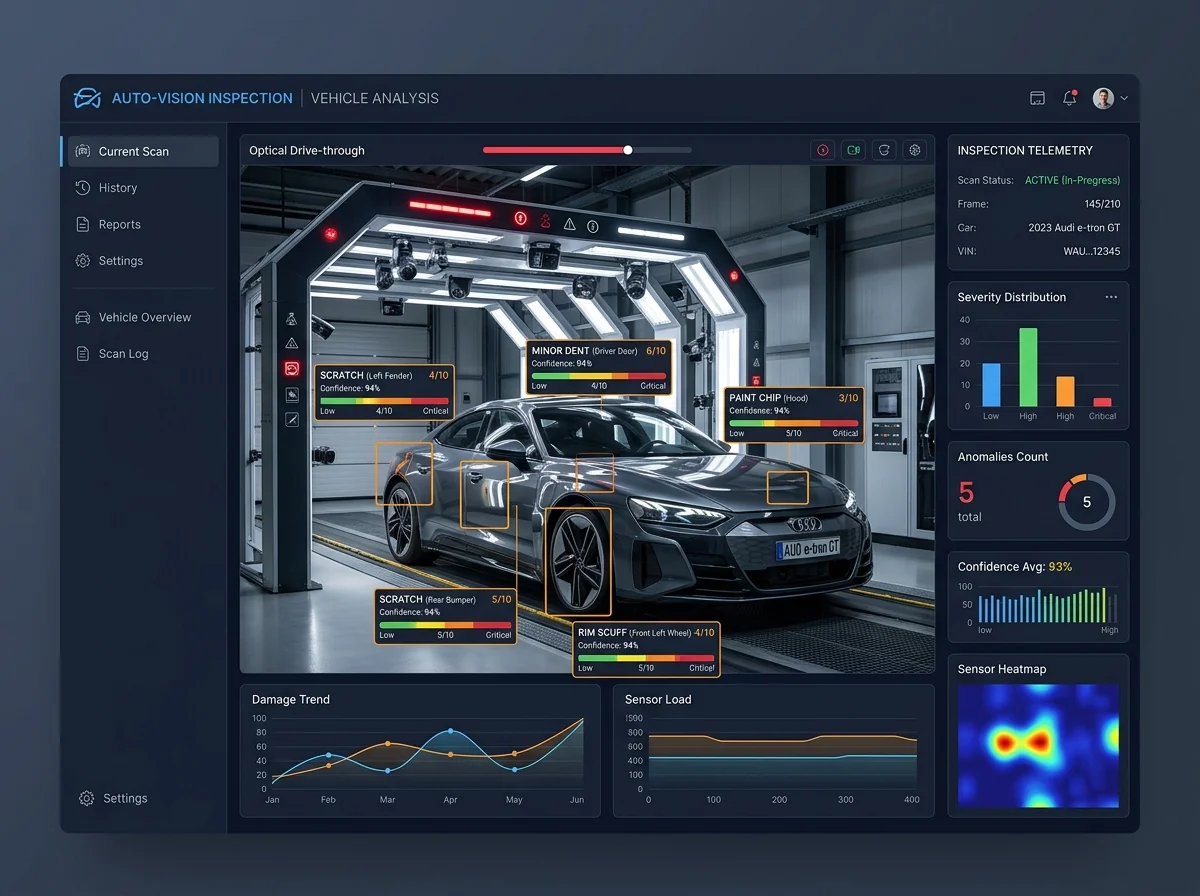Image resolution: width=1200 pixels, height=896 pixels.
Task: Click the refresh button in scan toolbar
Action: click(884, 150)
